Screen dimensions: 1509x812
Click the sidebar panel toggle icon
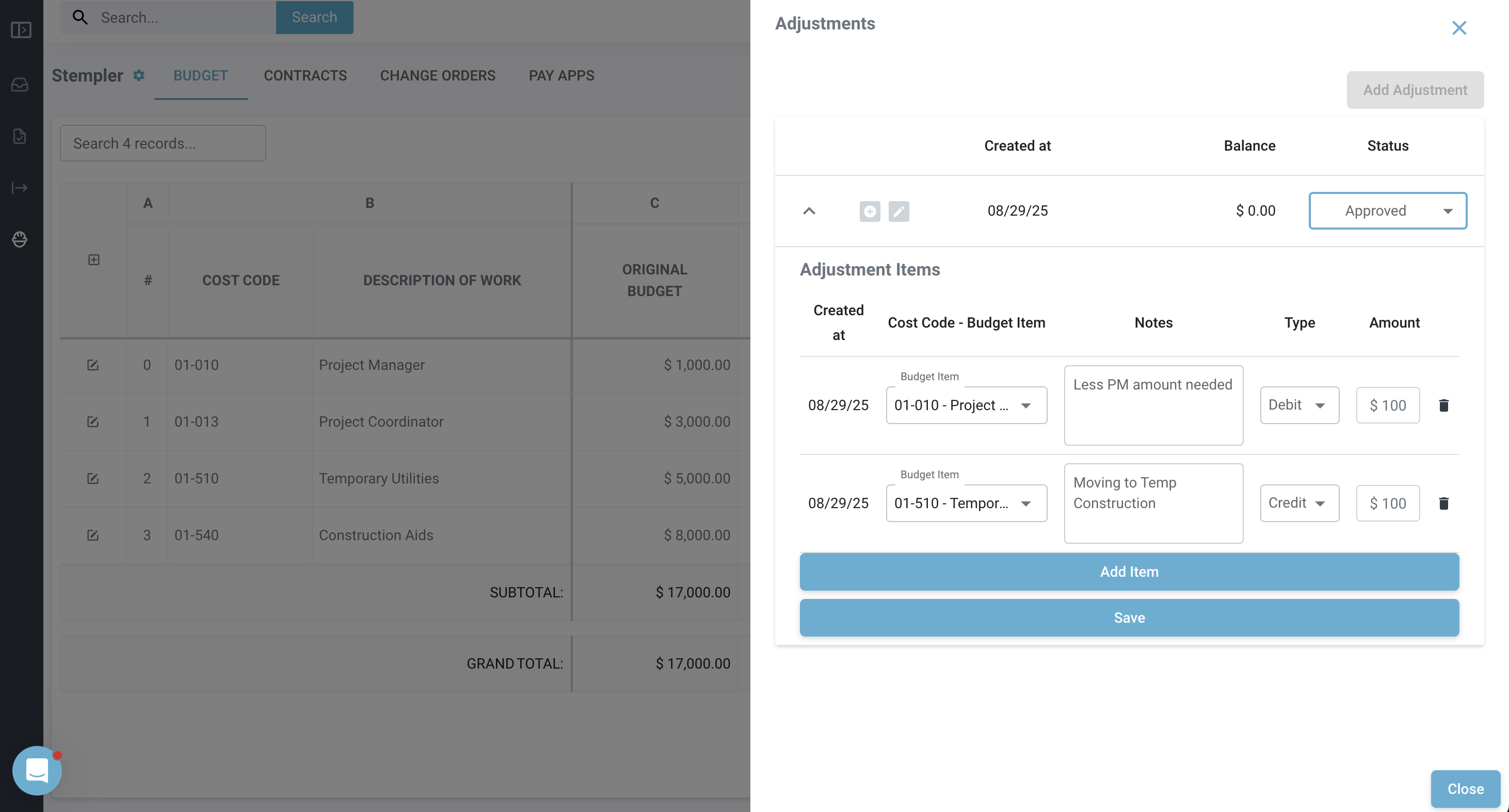[x=21, y=30]
